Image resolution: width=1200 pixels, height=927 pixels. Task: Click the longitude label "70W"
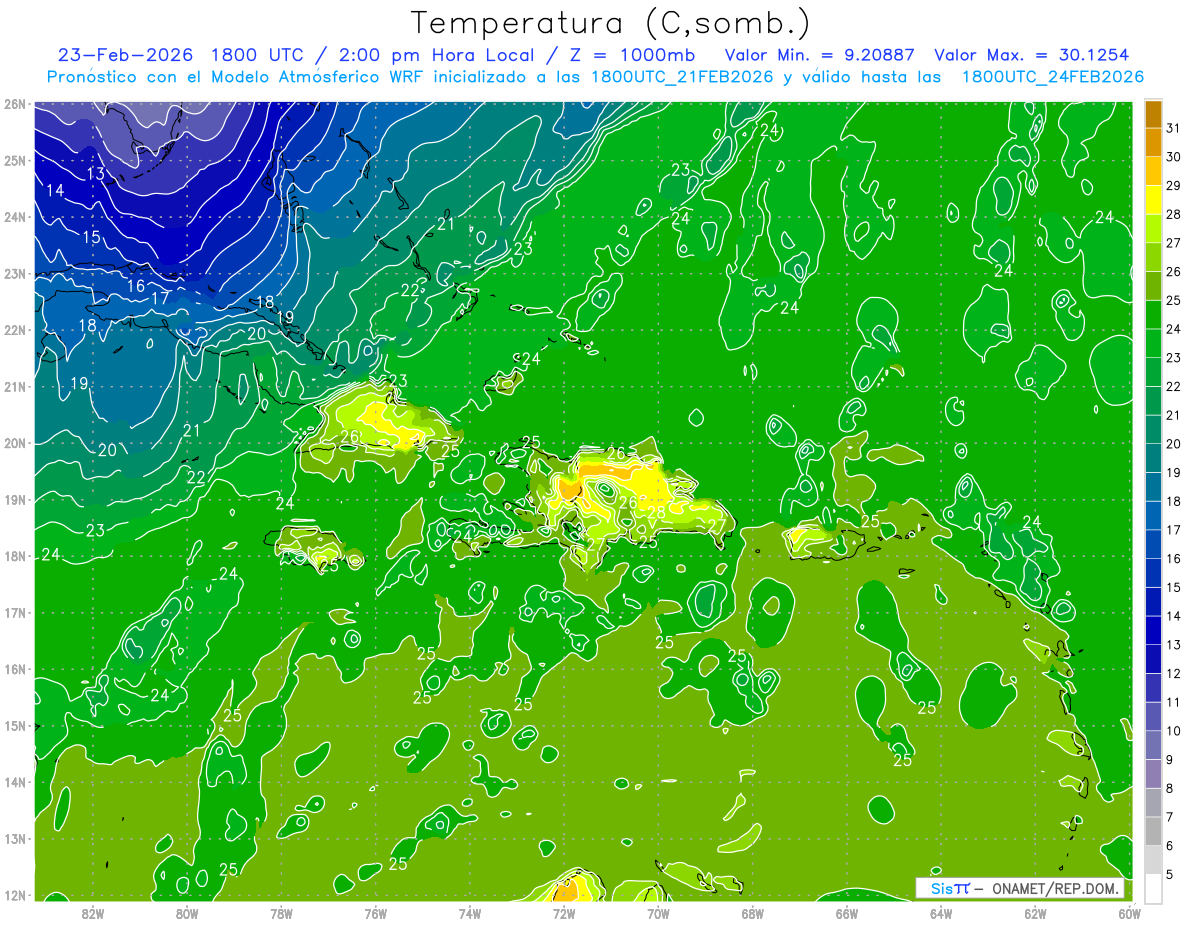(x=658, y=913)
